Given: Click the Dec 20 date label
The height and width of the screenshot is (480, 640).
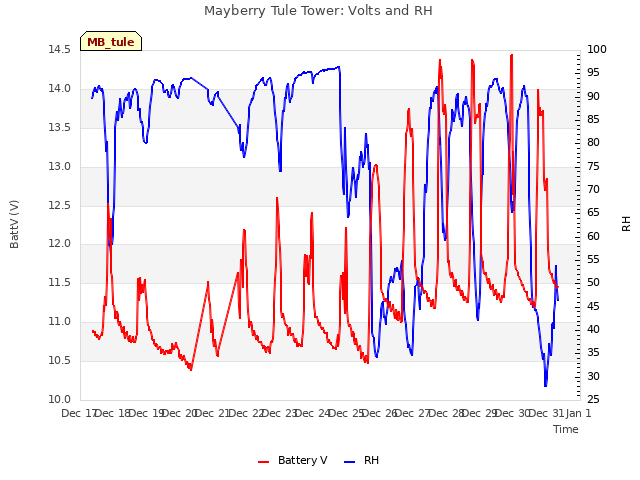Looking at the screenshot, I should (x=180, y=413).
